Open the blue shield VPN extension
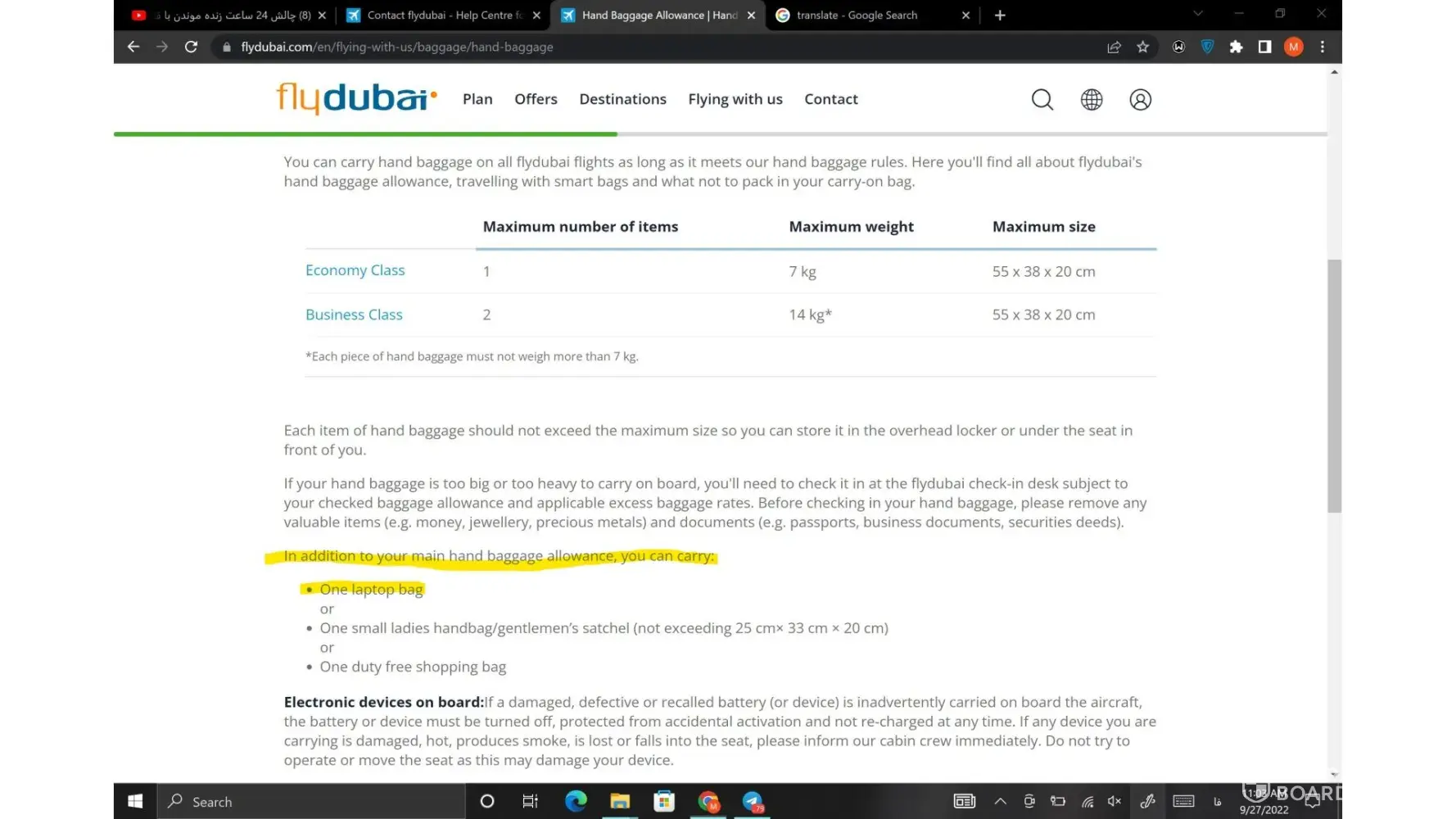The height and width of the screenshot is (819, 1456). [x=1207, y=47]
